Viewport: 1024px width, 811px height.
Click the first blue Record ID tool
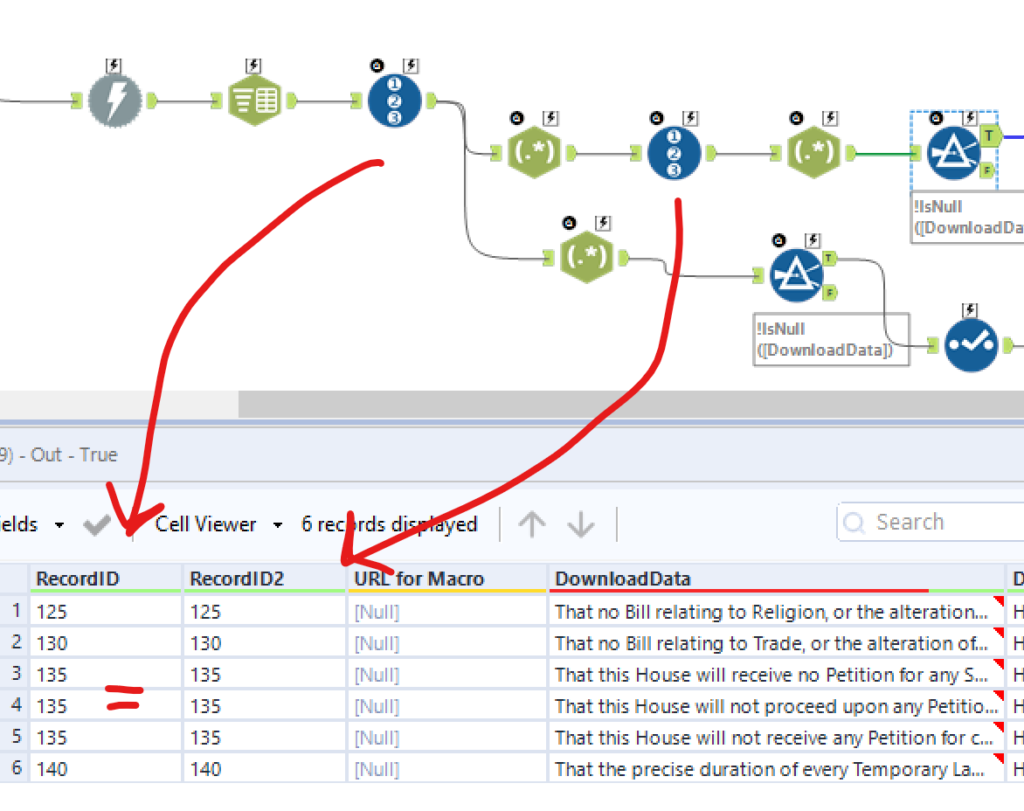[x=394, y=101]
